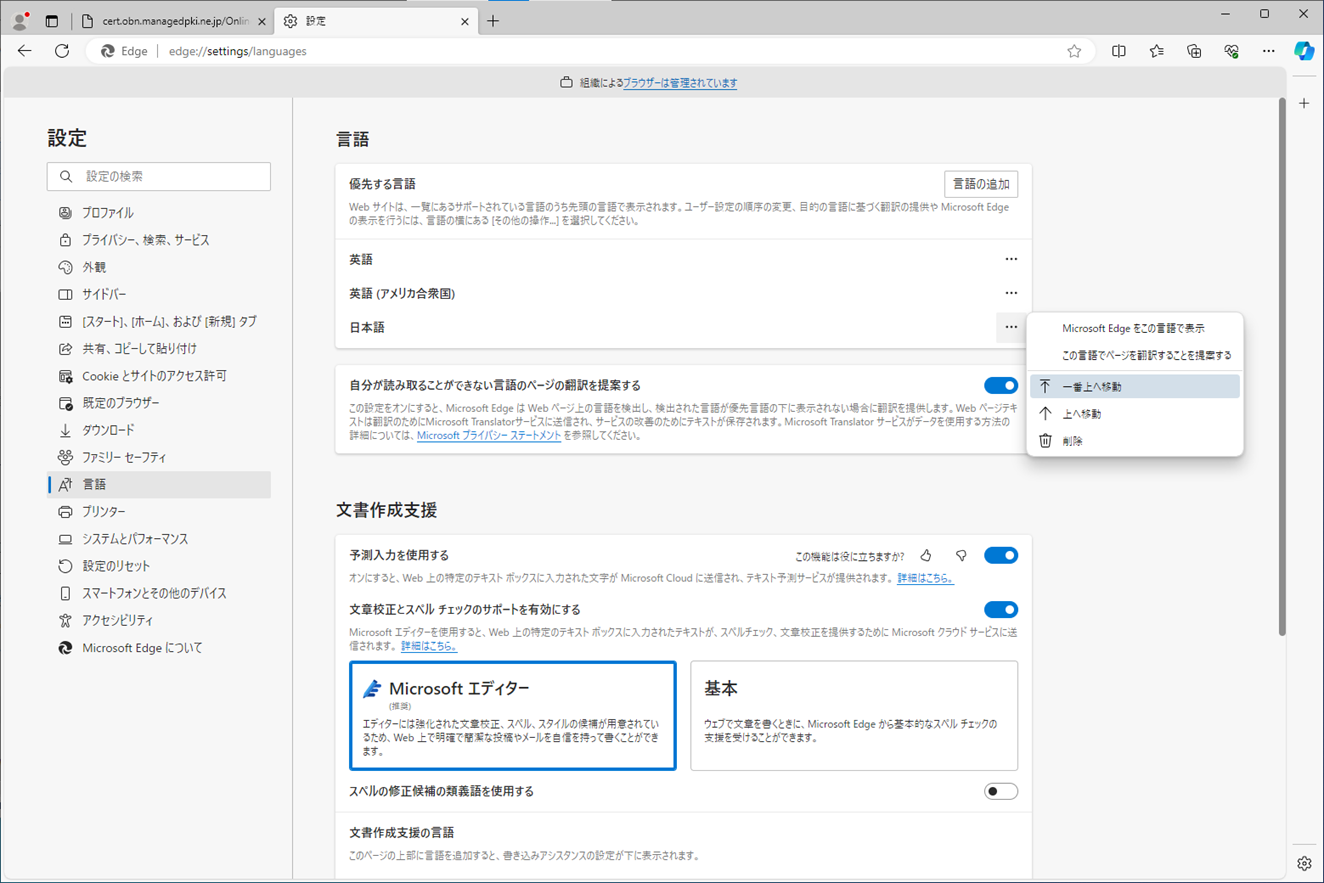Click the settings page vertical scrollbar
Image resolution: width=1324 pixels, height=883 pixels.
pos(1281,365)
